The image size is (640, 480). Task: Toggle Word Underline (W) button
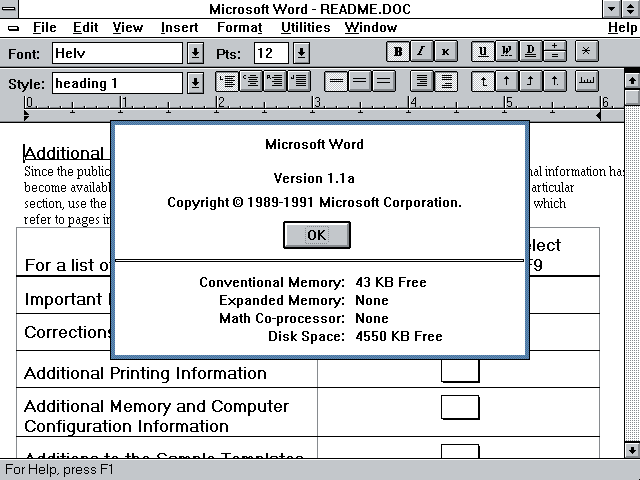coord(507,51)
